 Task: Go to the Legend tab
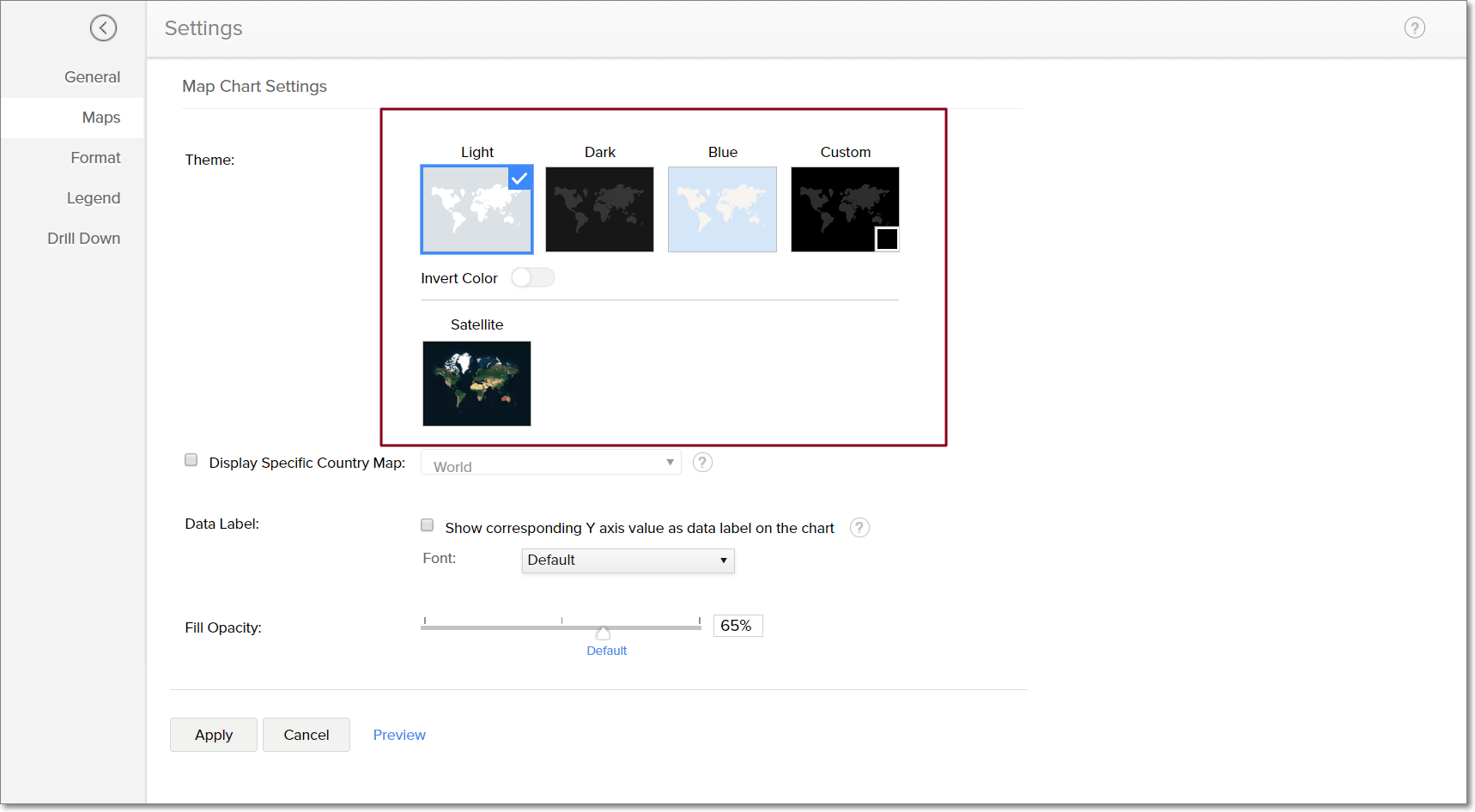pos(94,198)
